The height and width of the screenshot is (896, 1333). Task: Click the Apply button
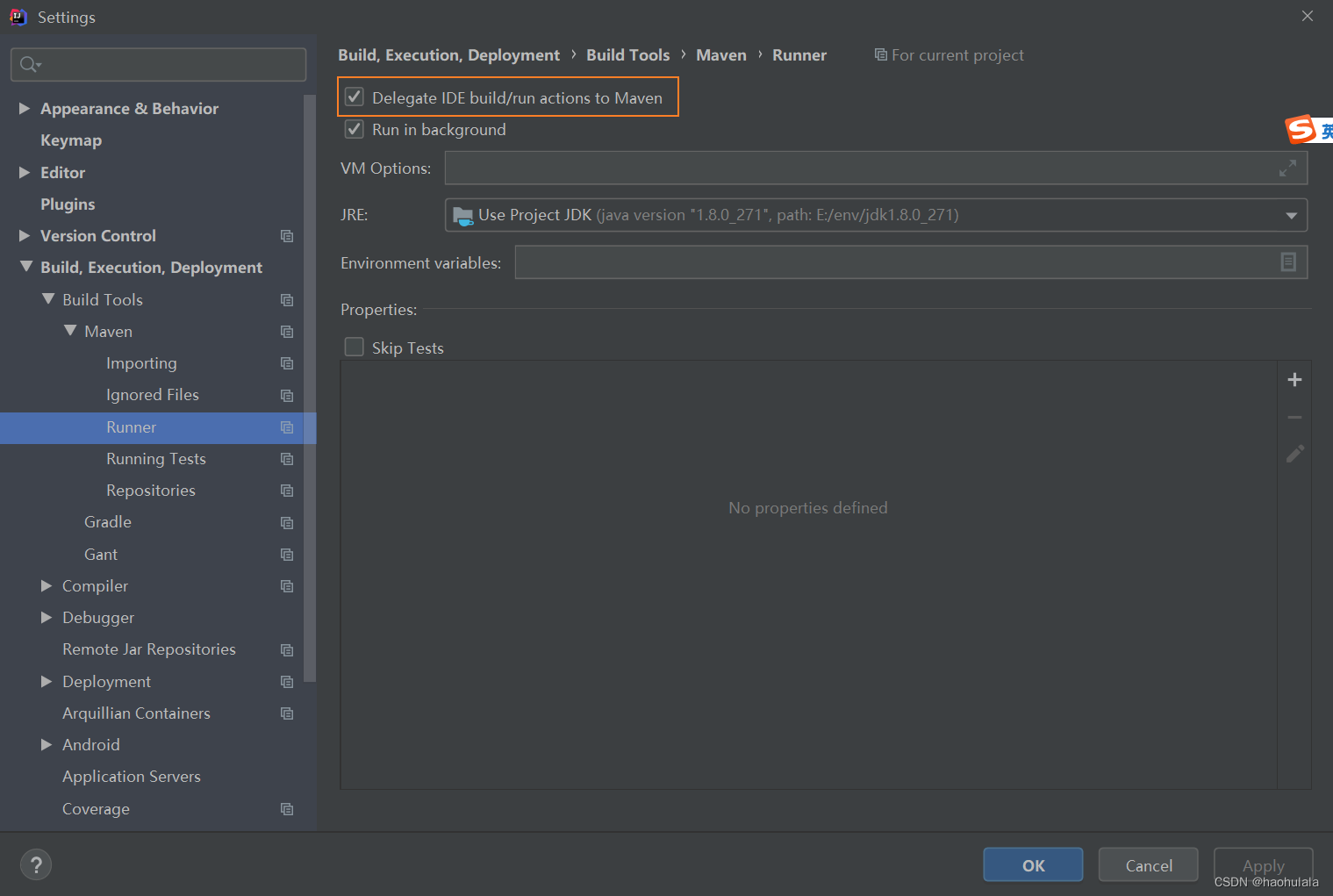1264,865
